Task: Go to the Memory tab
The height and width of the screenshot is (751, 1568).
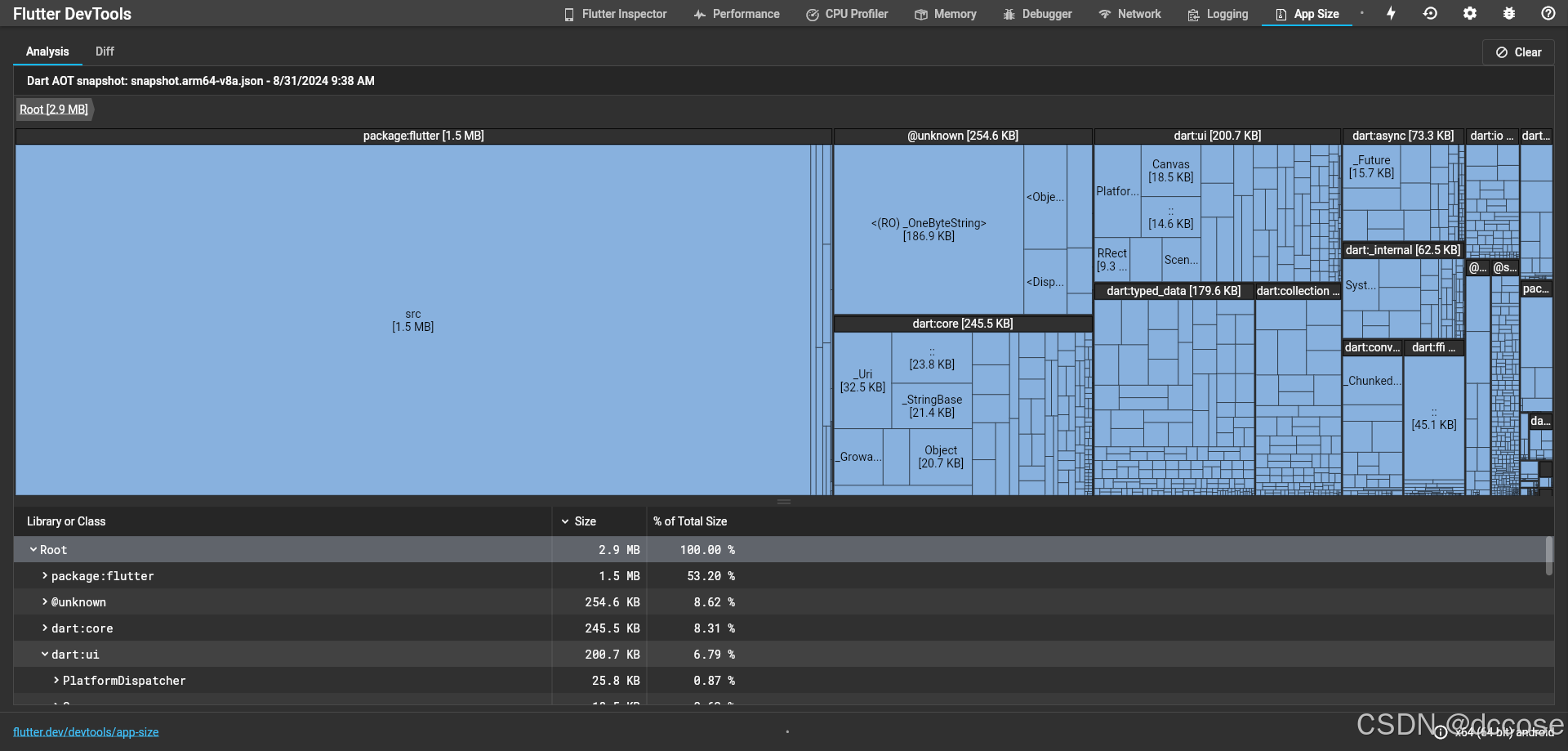Action: click(x=946, y=14)
